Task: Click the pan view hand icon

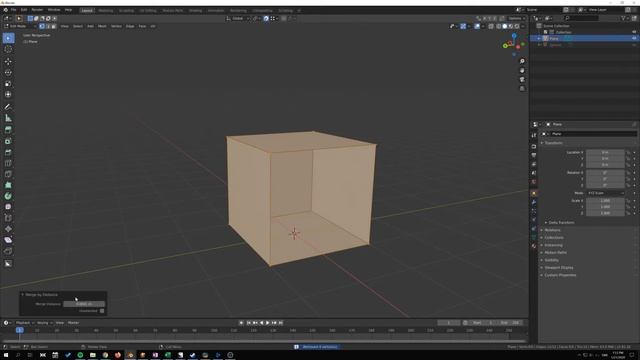Action: pyautogui.click(x=522, y=71)
